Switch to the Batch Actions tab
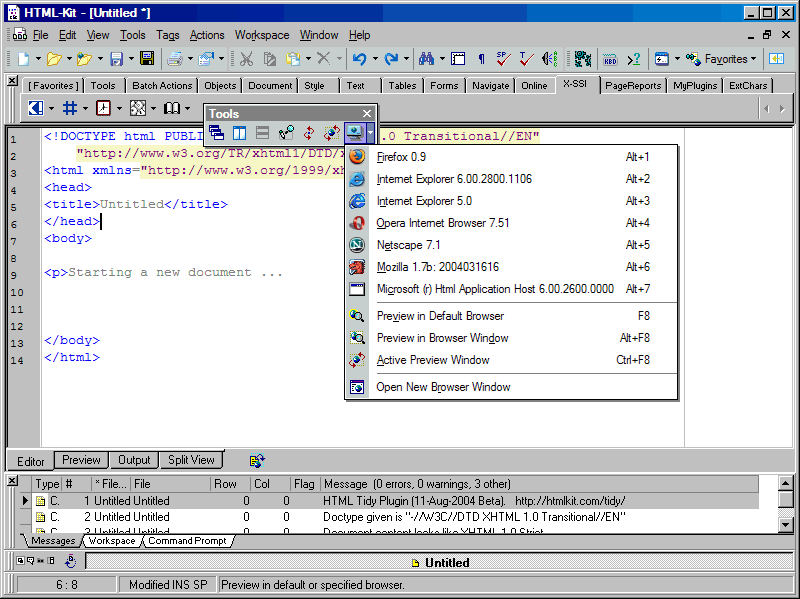This screenshot has width=800, height=599. click(162, 85)
